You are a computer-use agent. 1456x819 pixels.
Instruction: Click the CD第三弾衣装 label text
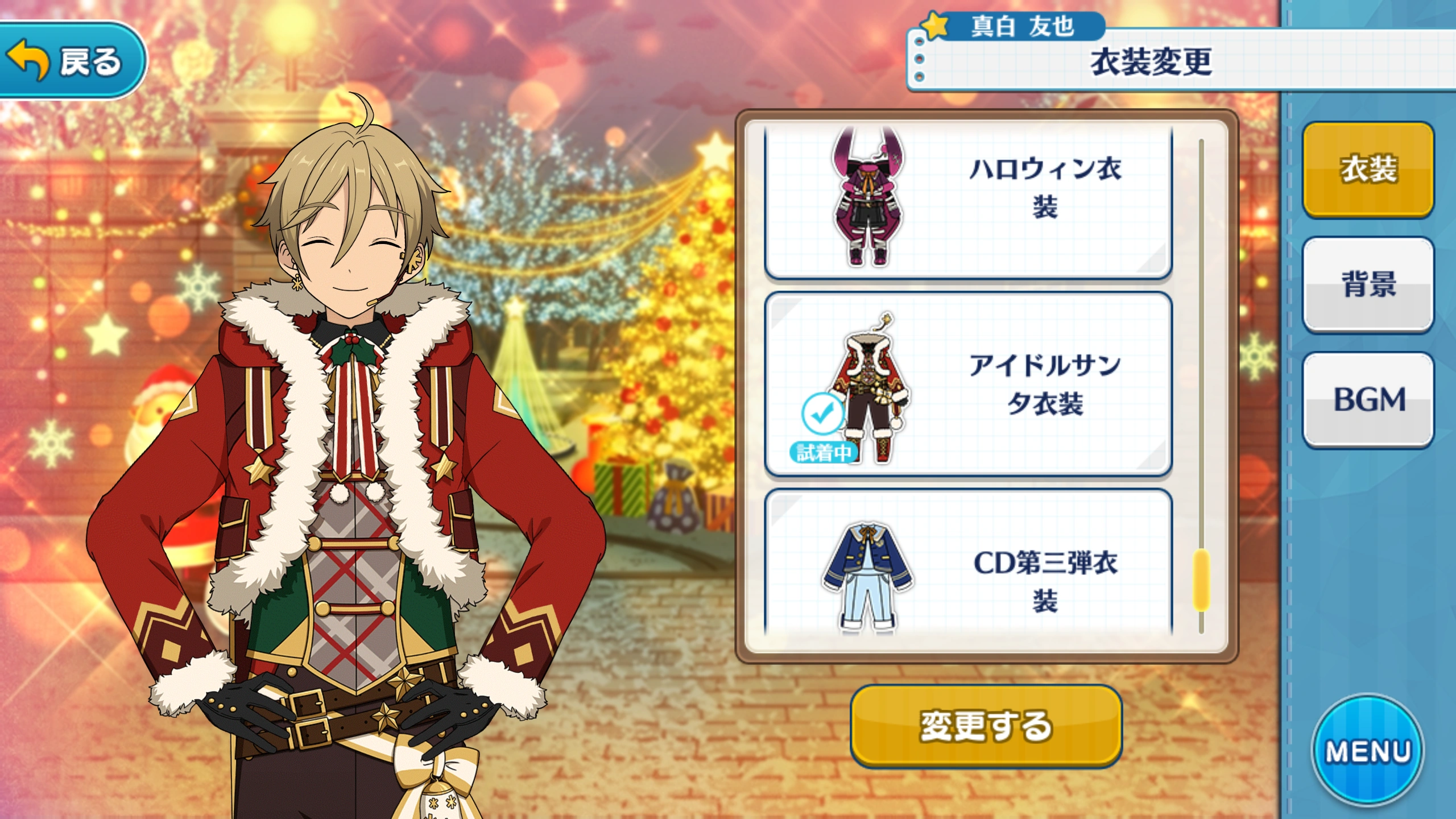[x=1045, y=581]
